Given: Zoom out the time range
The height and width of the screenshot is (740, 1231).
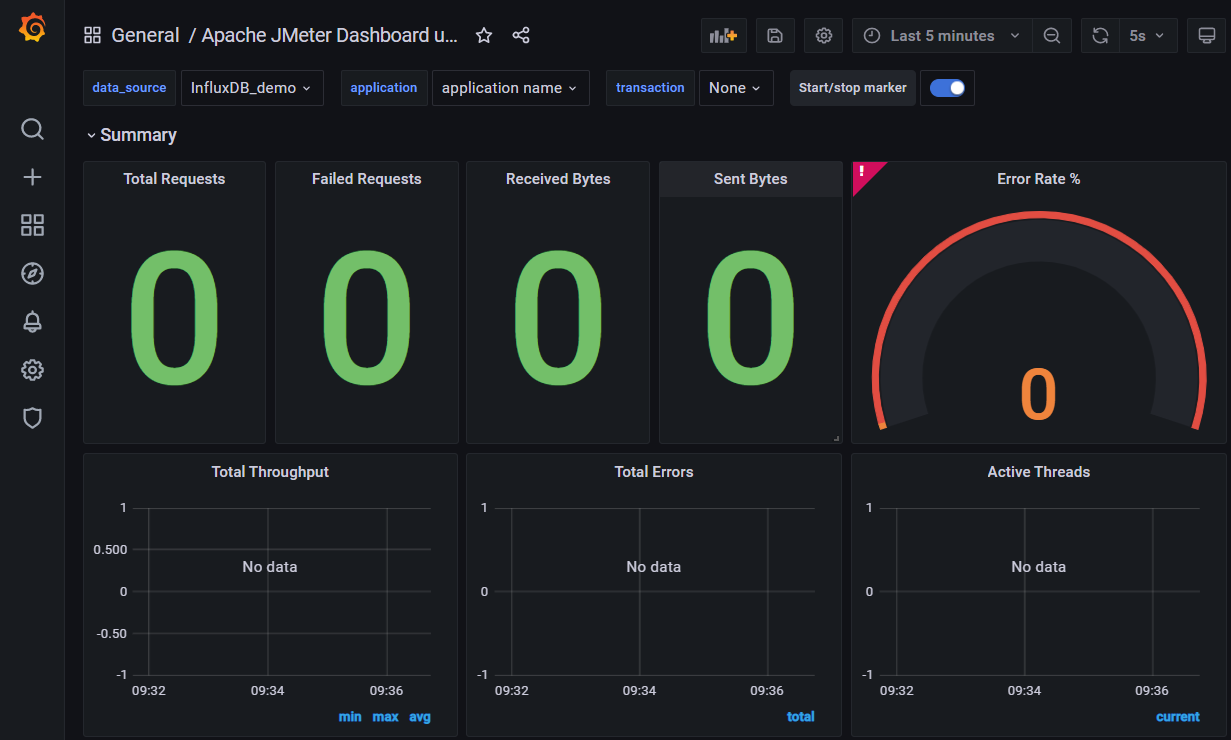Looking at the screenshot, I should click(1052, 36).
